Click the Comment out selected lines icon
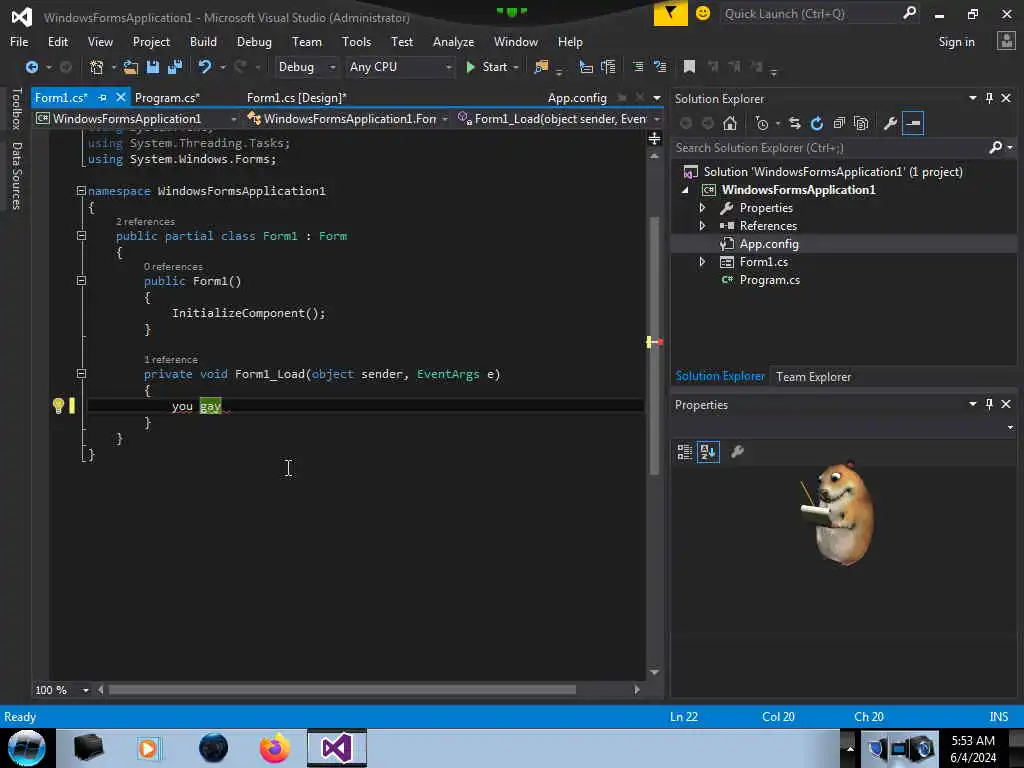Viewport: 1024px width, 768px height. pos(638,67)
